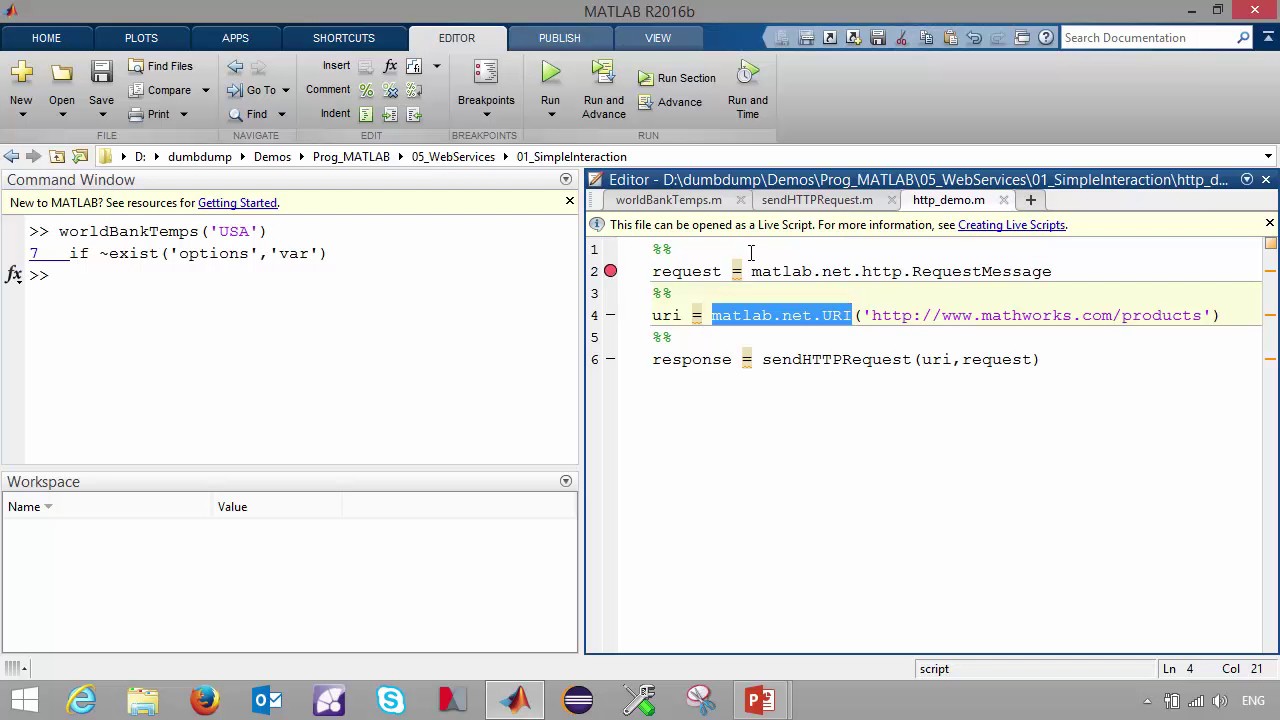Viewport: 1280px width, 720px height.
Task: Click the Run and Advance icon
Action: pos(603,72)
